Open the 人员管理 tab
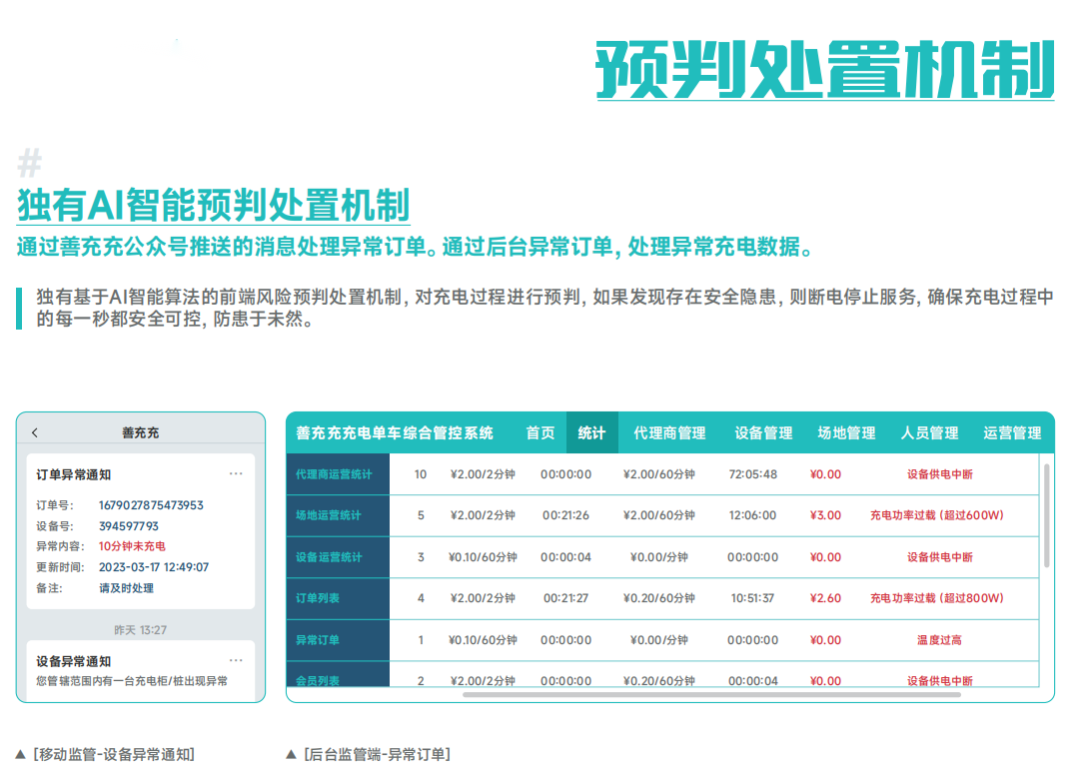This screenshot has height=776, width=1080. [x=930, y=433]
